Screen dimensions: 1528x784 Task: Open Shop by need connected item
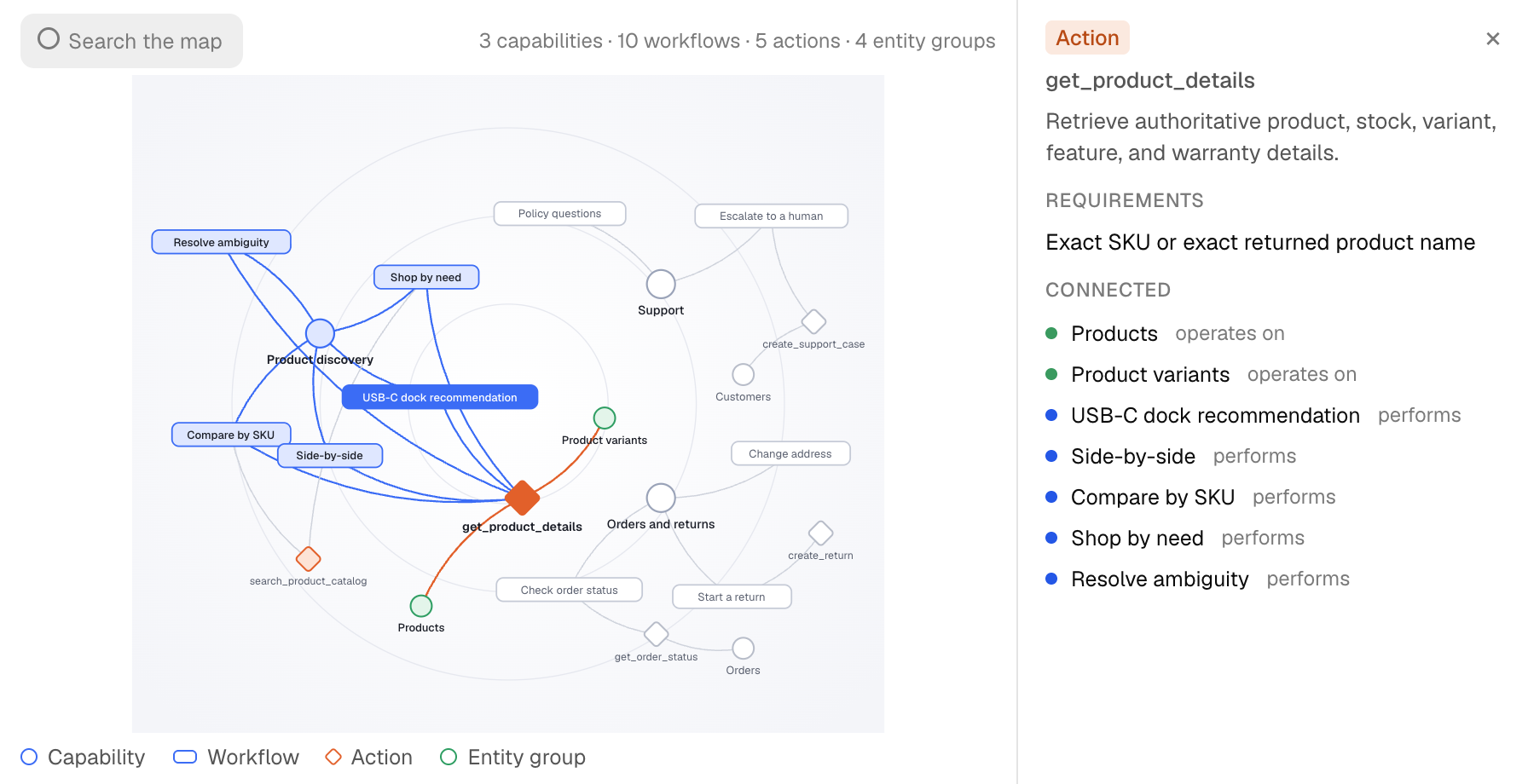tap(1175, 538)
